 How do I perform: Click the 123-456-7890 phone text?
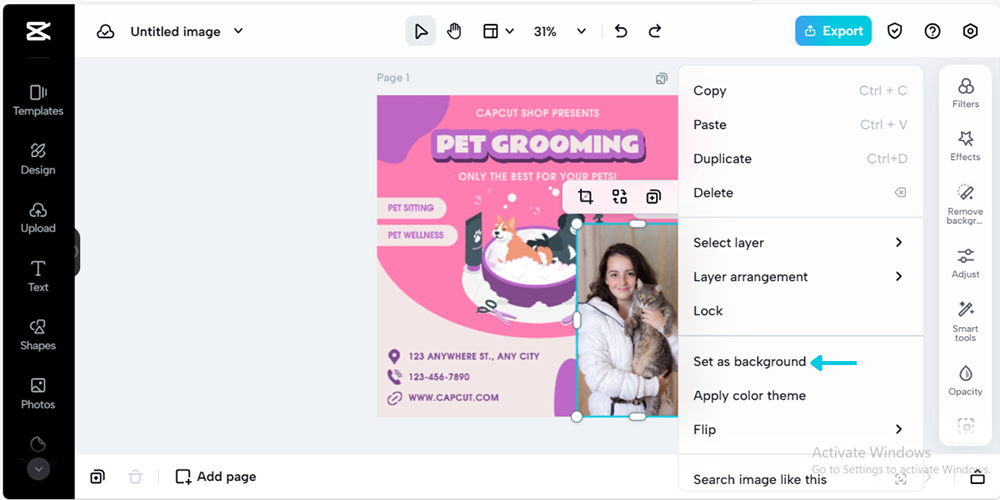pos(439,377)
